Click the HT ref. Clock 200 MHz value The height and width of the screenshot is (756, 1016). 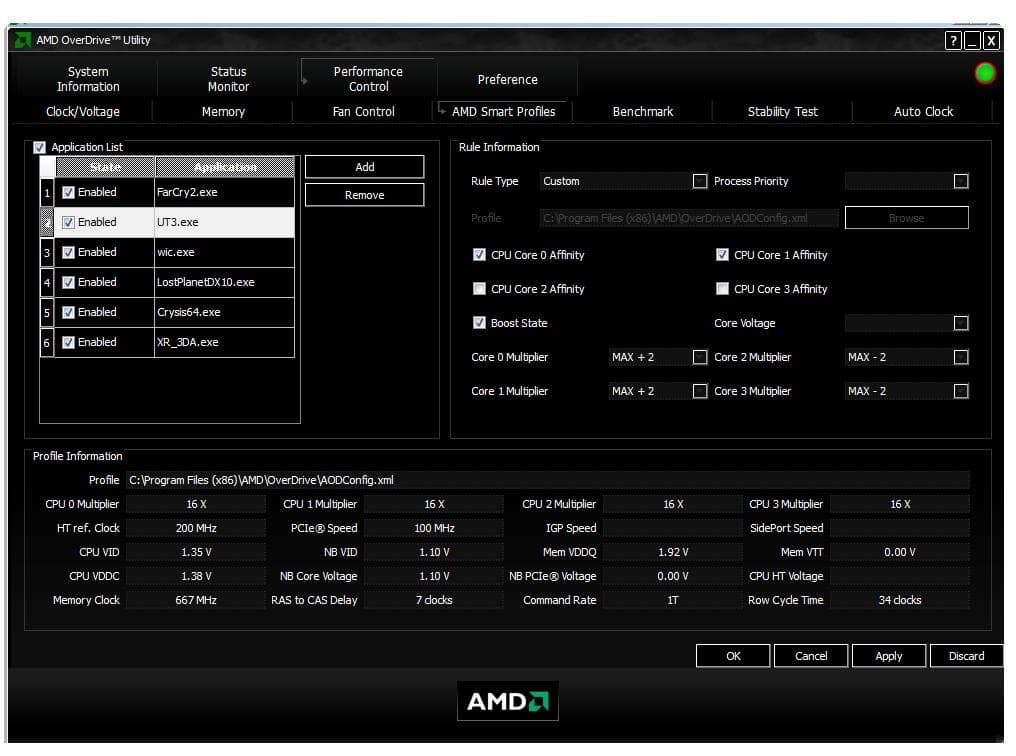(196, 528)
